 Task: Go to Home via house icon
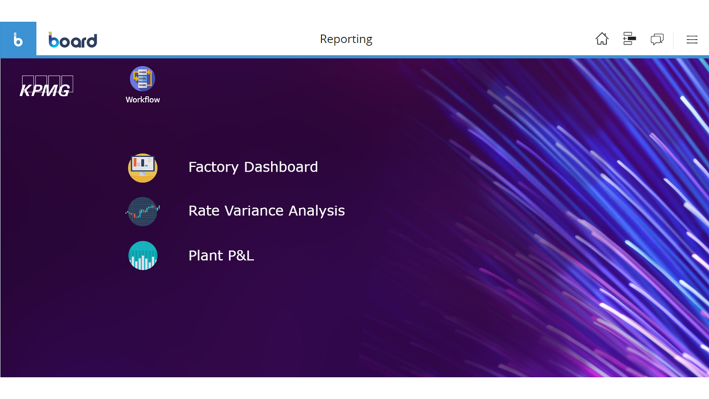[602, 39]
